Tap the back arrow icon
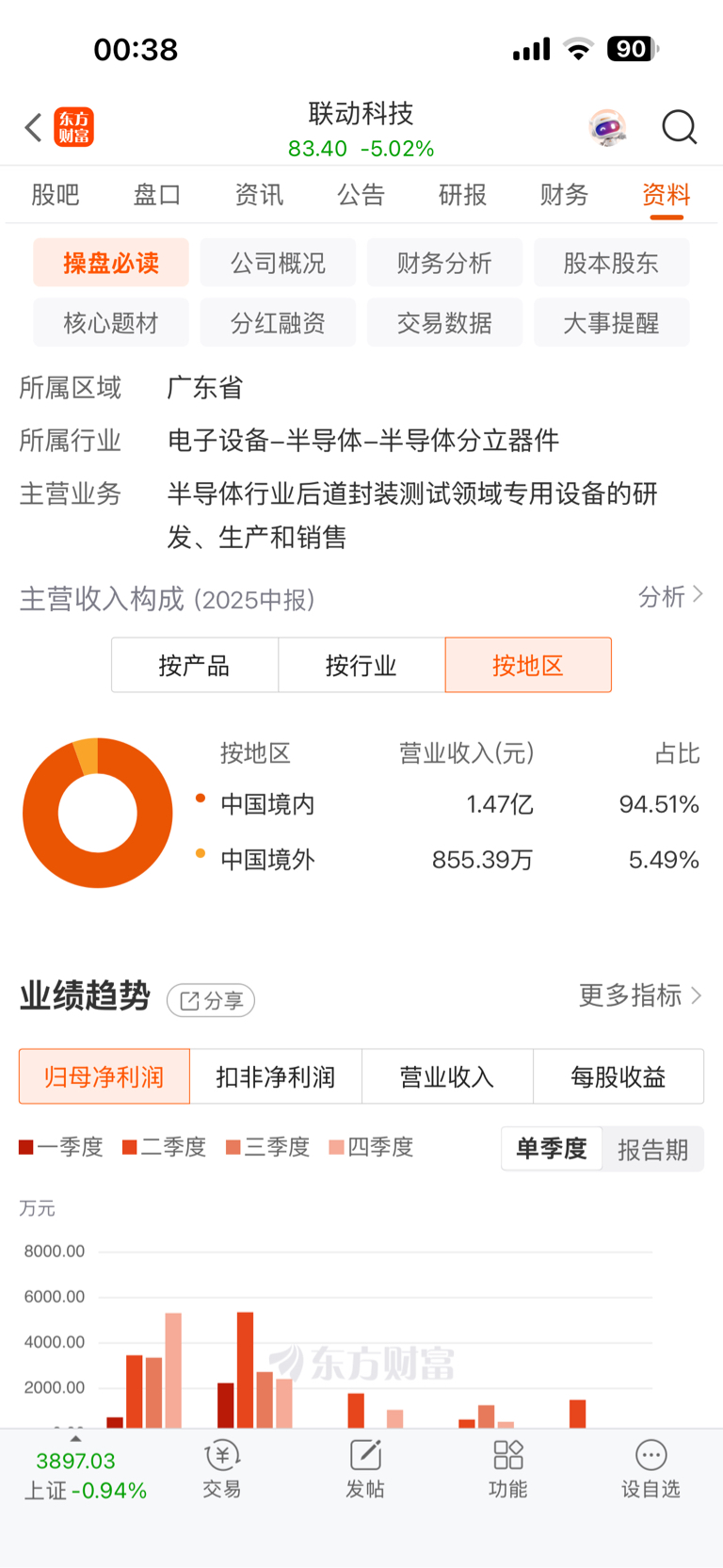723x1568 pixels. click(34, 127)
